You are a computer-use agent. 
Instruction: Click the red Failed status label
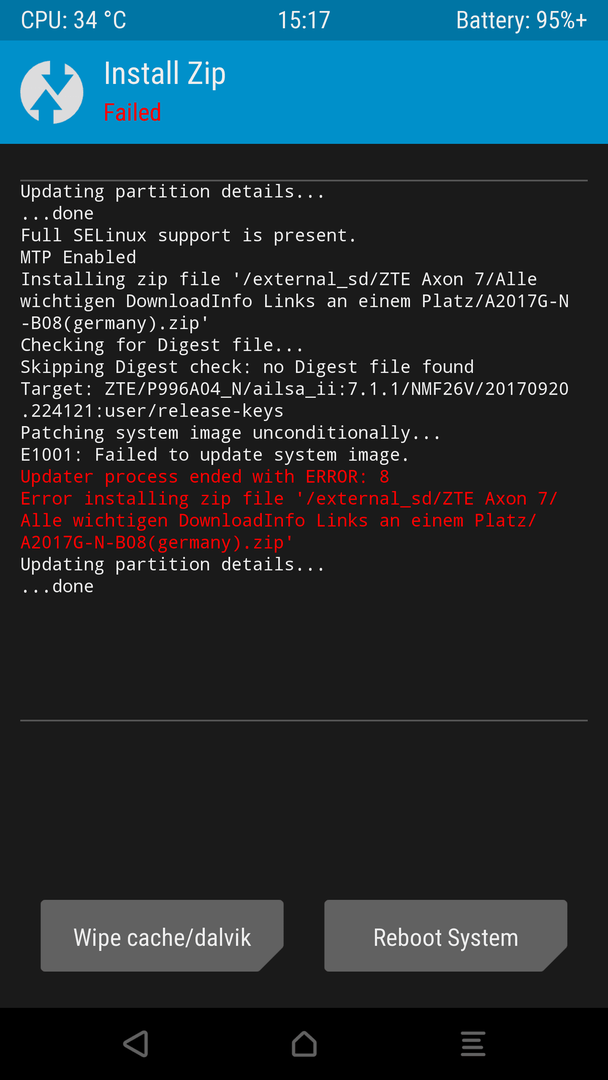[x=132, y=112]
